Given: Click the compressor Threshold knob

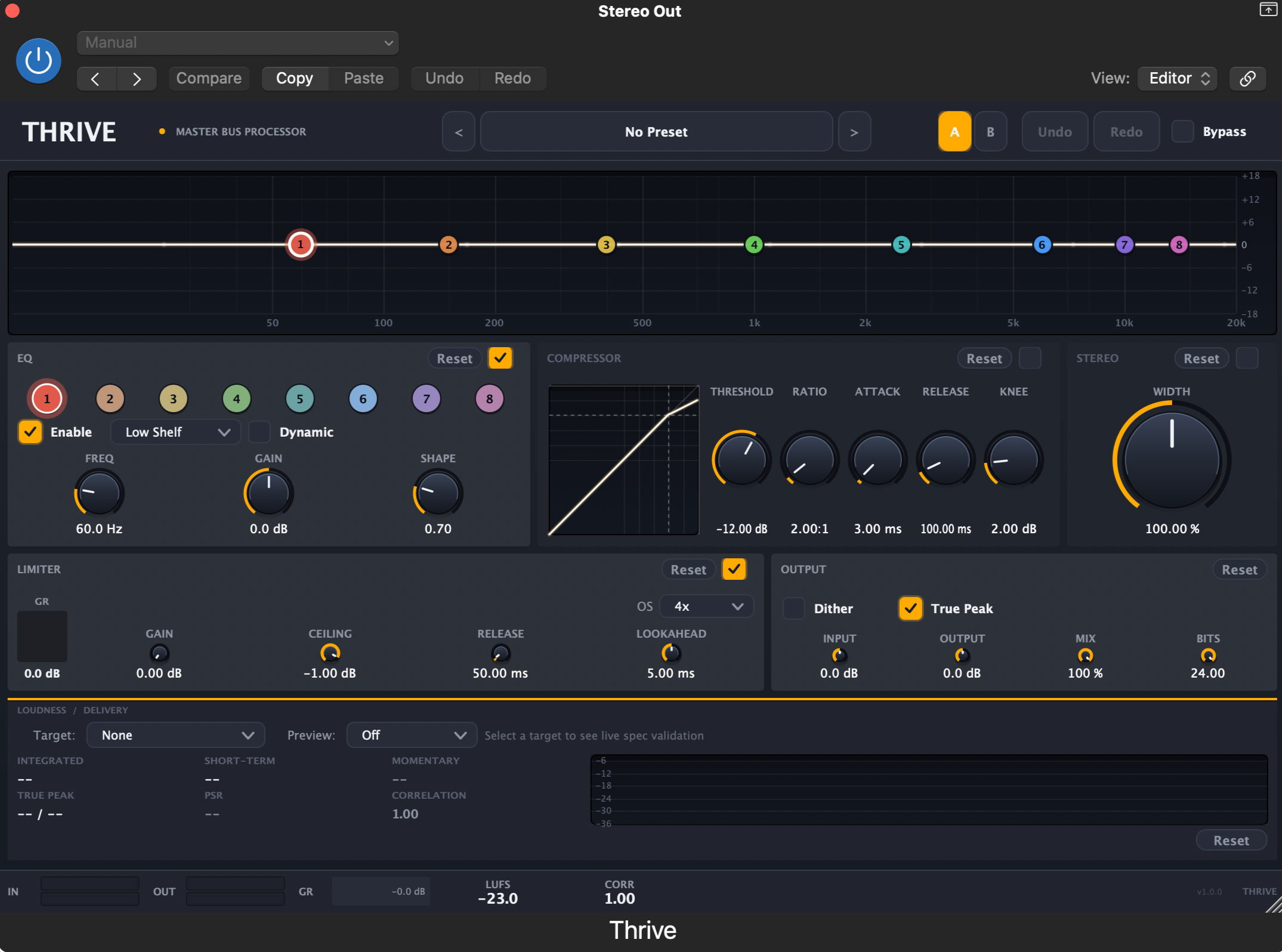Looking at the screenshot, I should click(742, 459).
